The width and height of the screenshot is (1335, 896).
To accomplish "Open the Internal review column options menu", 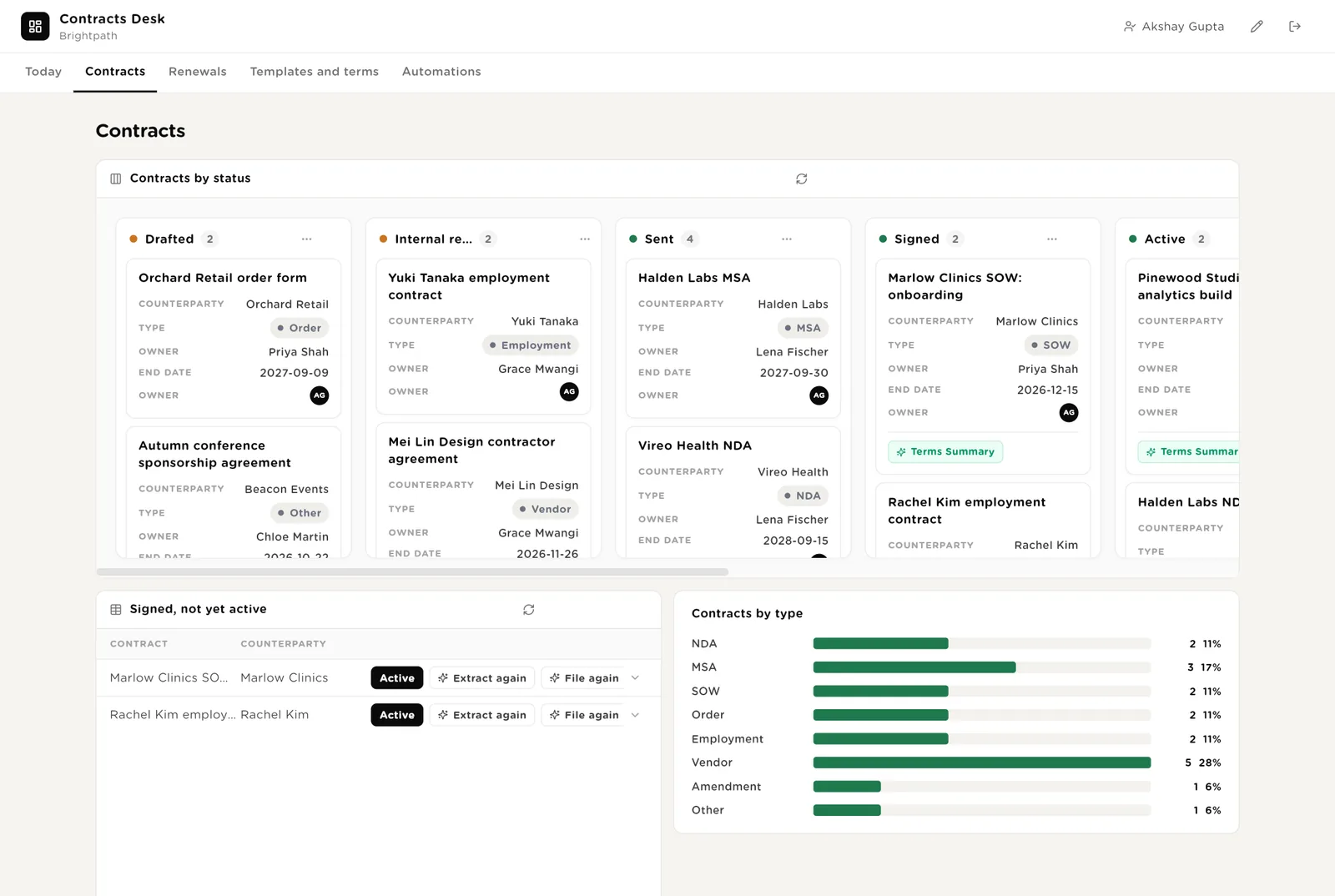I will tap(585, 239).
